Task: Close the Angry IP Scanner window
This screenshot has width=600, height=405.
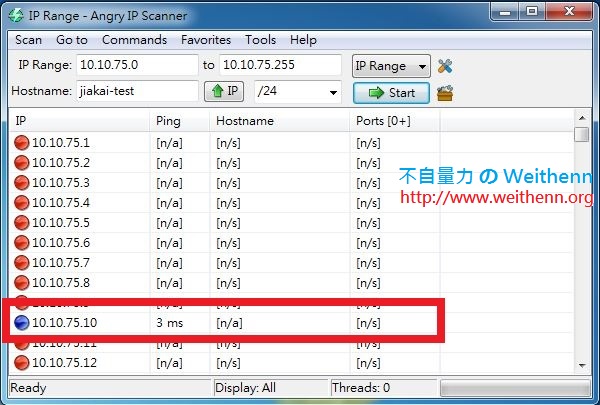Action: point(569,12)
